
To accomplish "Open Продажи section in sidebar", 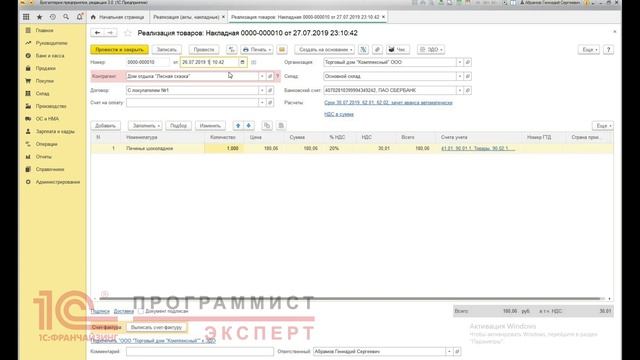I will pyautogui.click(x=45, y=68).
